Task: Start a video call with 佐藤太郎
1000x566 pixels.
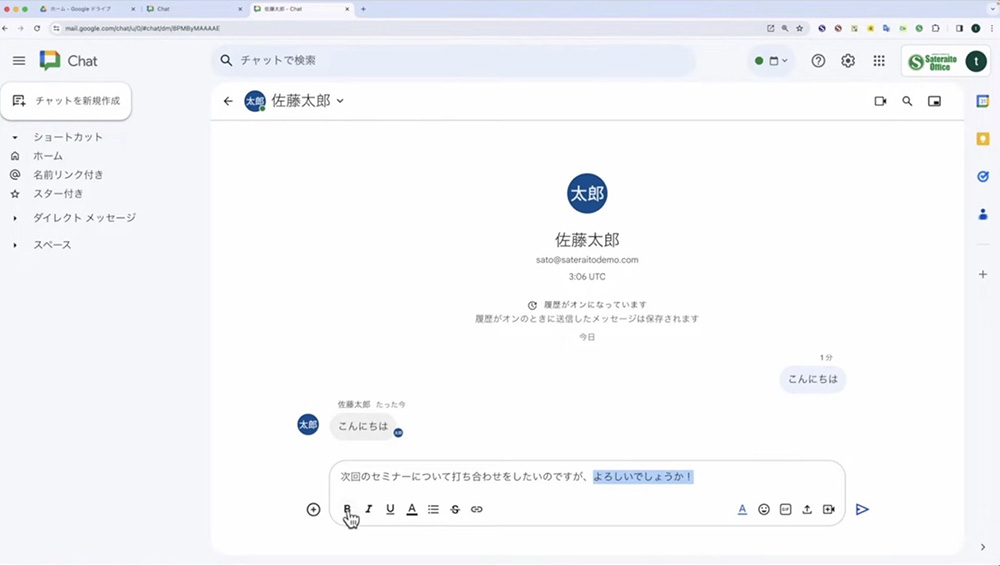Action: tap(881, 101)
